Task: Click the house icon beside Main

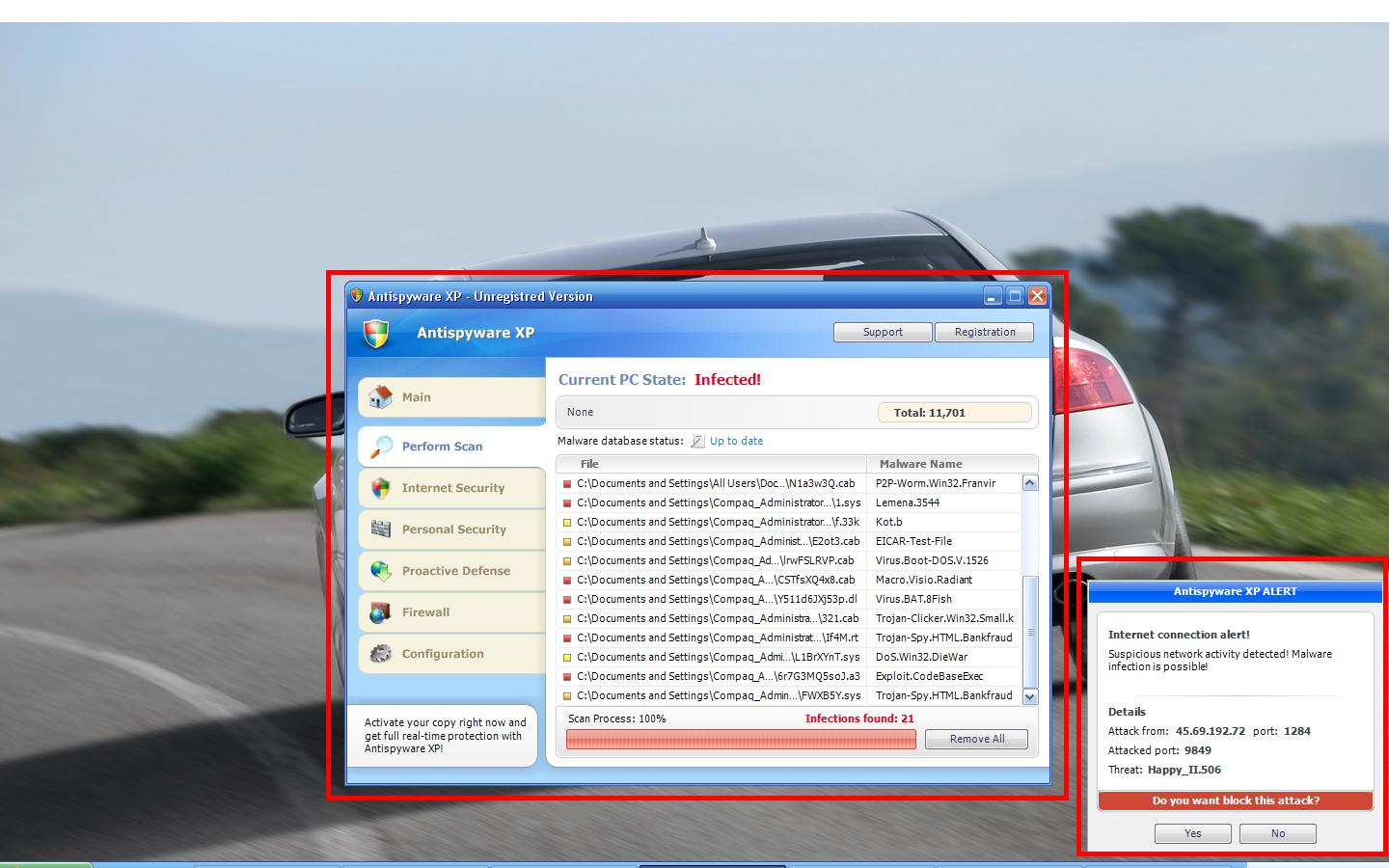Action: coord(381,396)
